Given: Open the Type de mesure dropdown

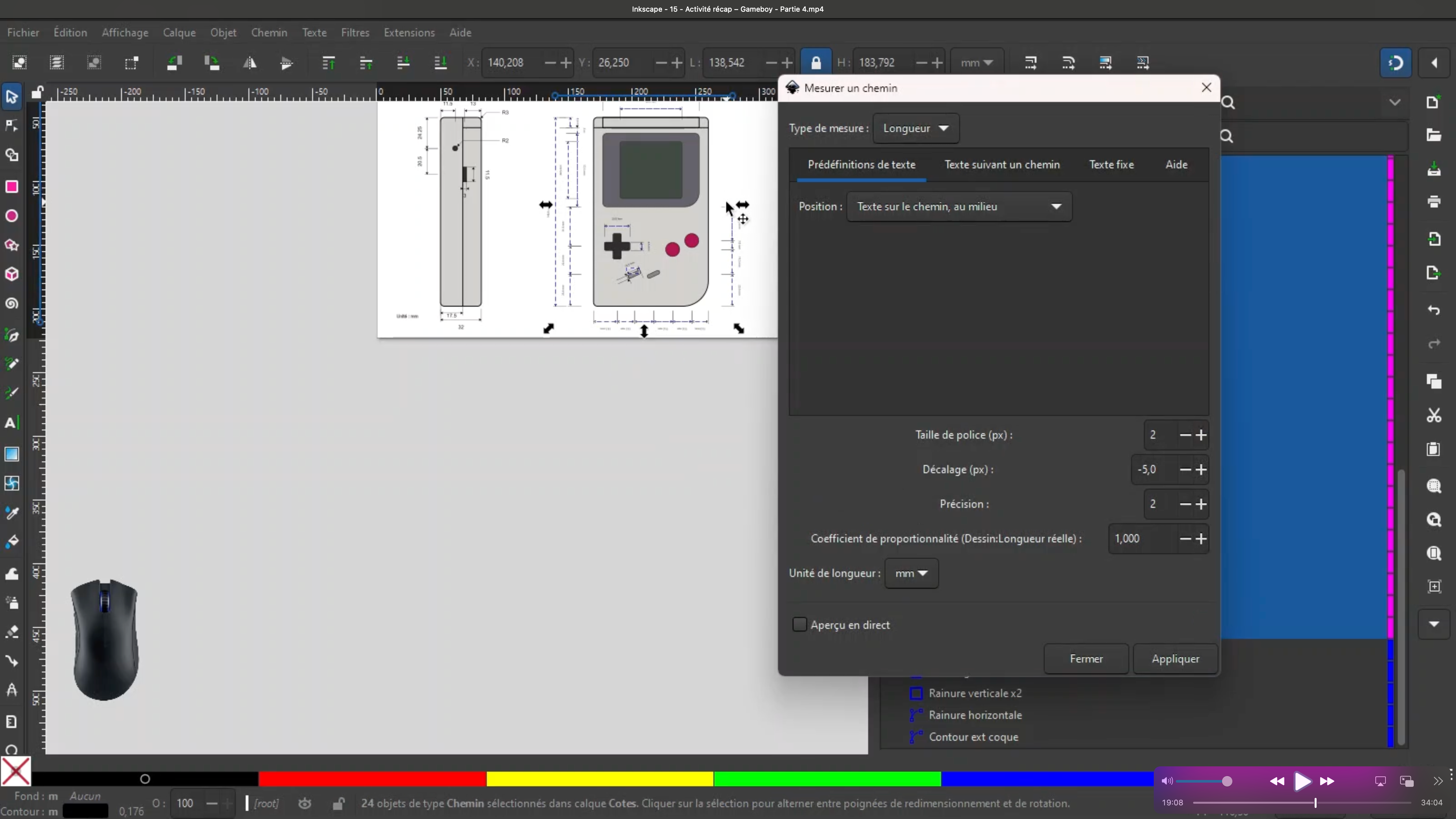Looking at the screenshot, I should click(916, 128).
